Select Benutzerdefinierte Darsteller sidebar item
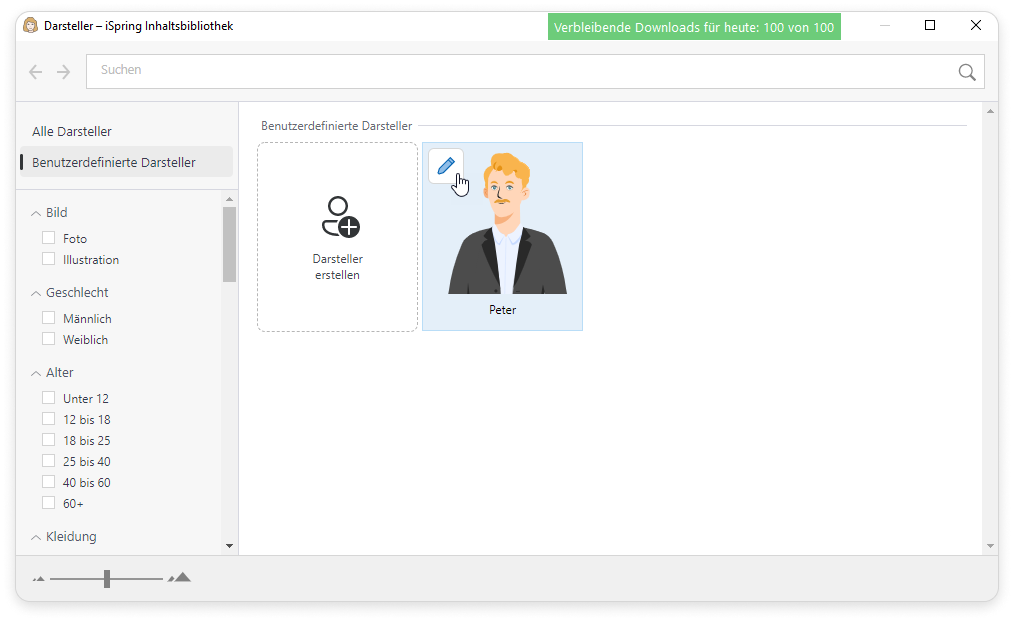Viewport: 1014px width, 621px height. coord(114,162)
